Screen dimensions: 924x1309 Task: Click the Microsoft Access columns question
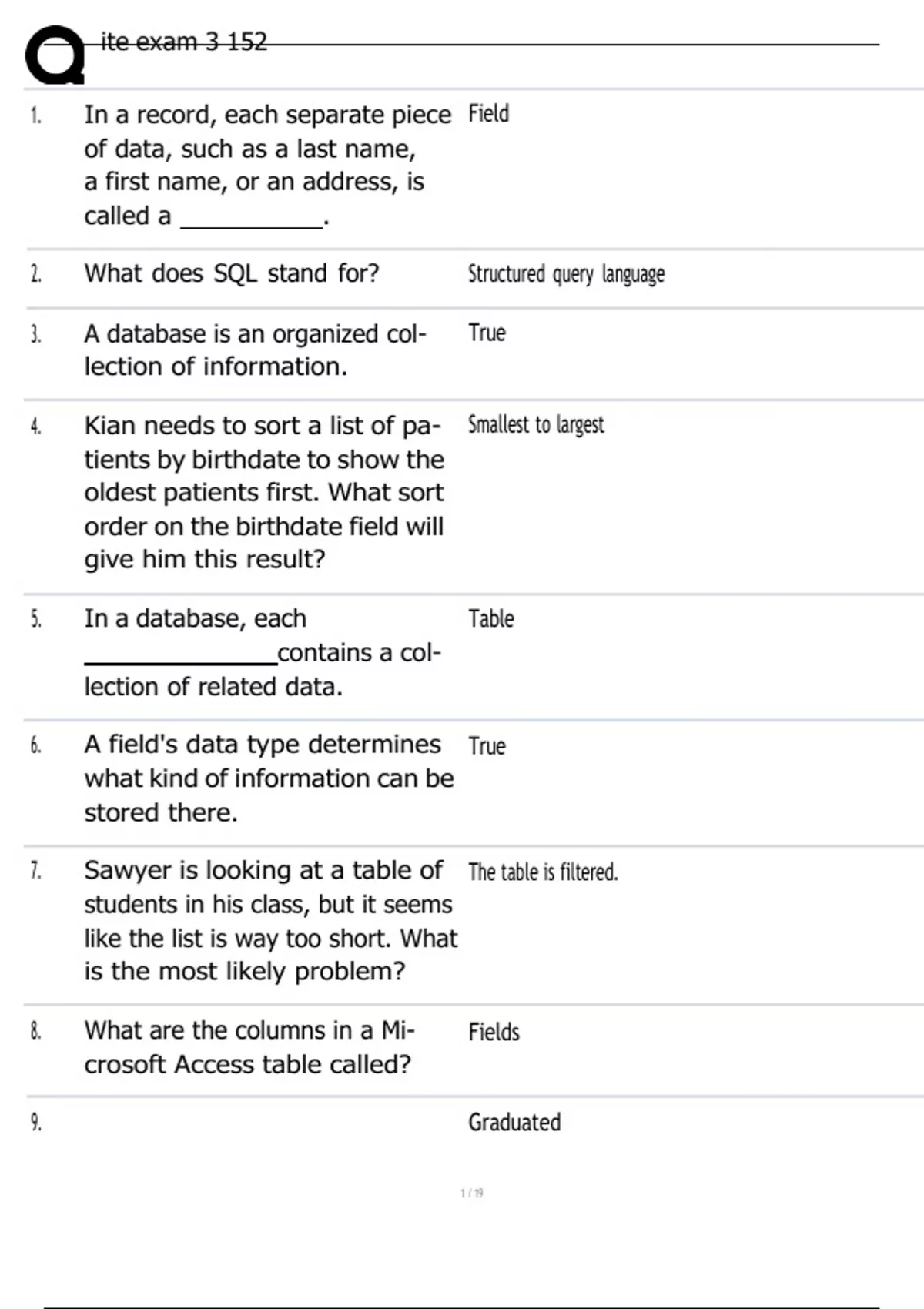tap(249, 1047)
